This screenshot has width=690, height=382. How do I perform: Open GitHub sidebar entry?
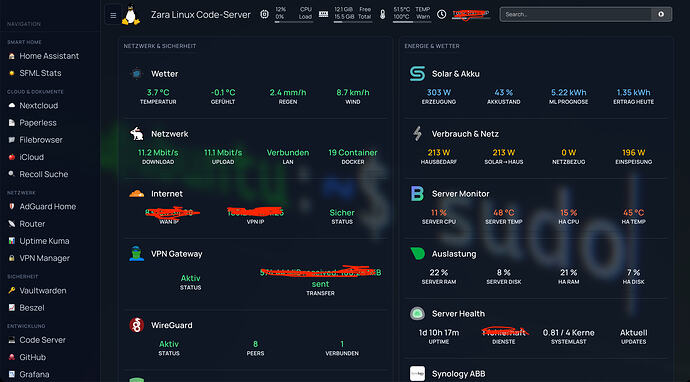point(27,357)
